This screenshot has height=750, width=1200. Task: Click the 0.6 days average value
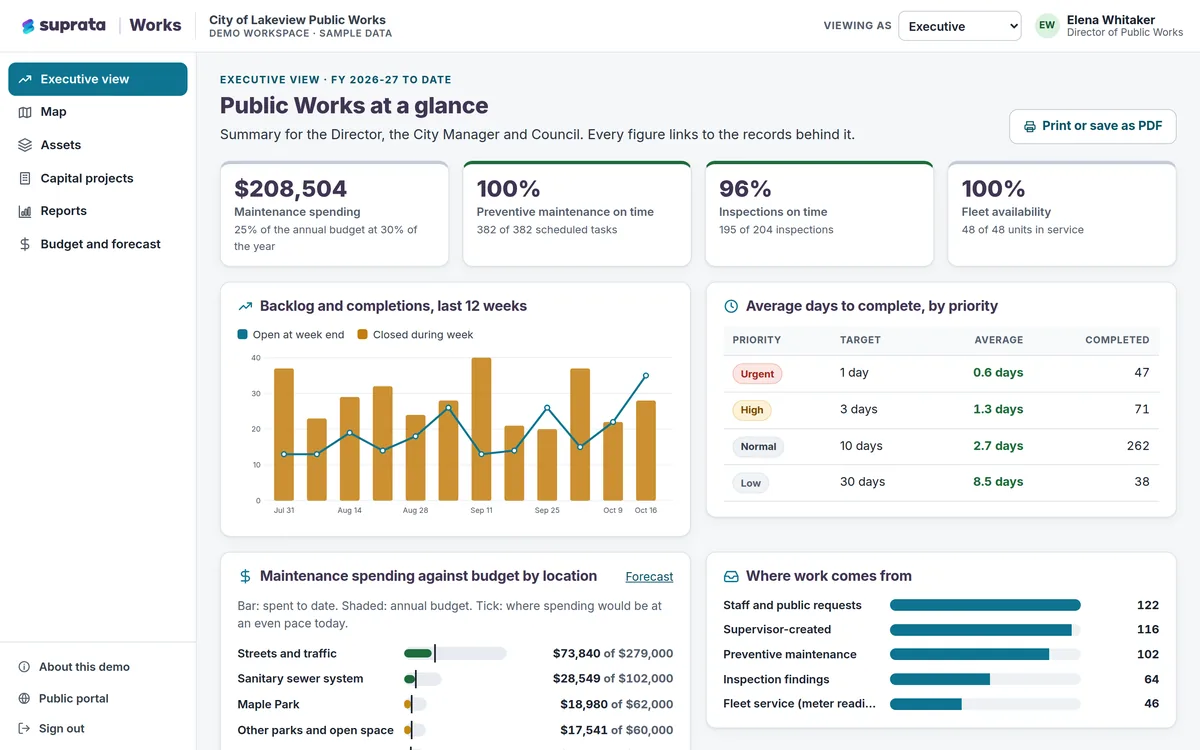pyautogui.click(x=998, y=373)
